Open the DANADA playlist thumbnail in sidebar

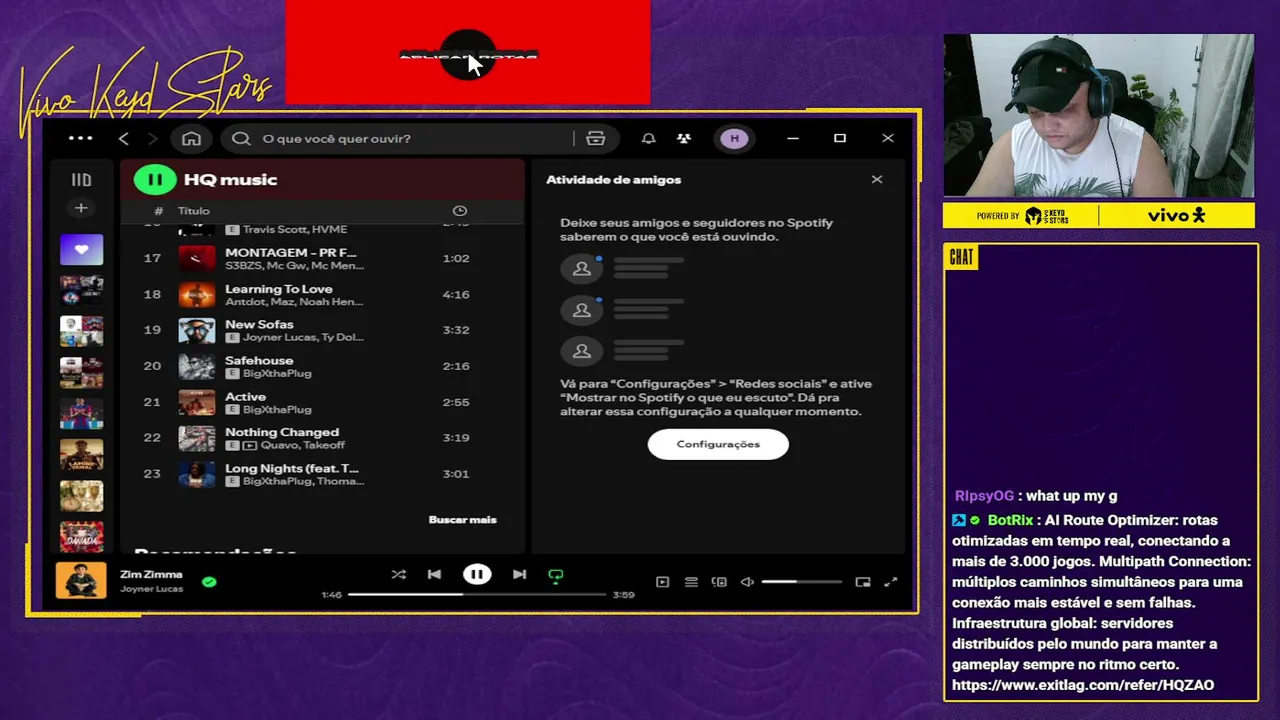click(81, 538)
